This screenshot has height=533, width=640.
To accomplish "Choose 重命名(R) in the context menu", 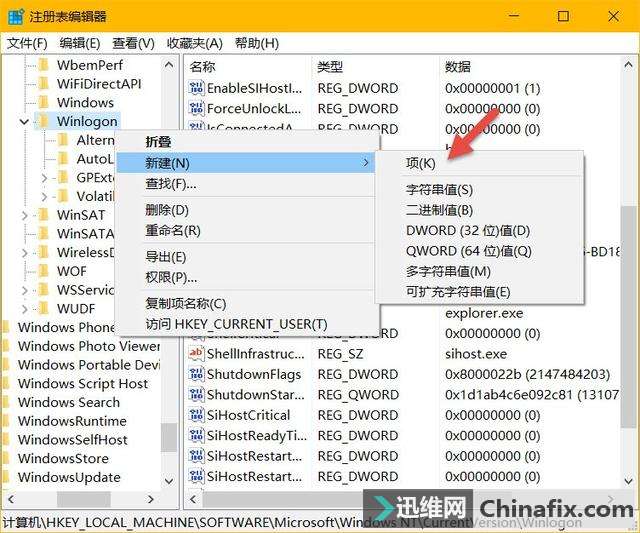I will click(246, 231).
